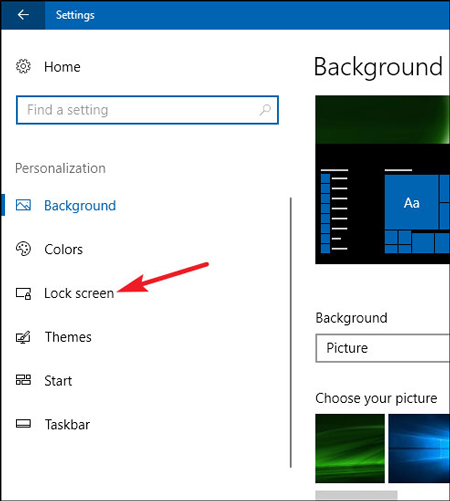450x501 pixels.
Task: Open the Taskbar settings label
Action: [67, 425]
